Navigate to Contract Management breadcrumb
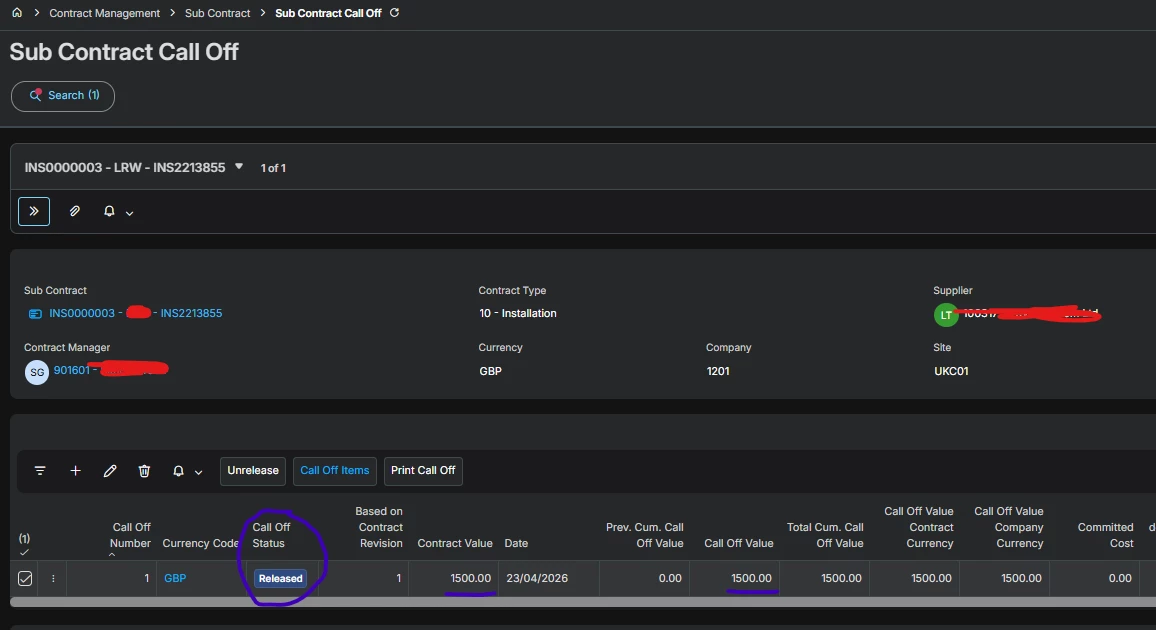Viewport: 1156px width, 630px height. point(104,13)
